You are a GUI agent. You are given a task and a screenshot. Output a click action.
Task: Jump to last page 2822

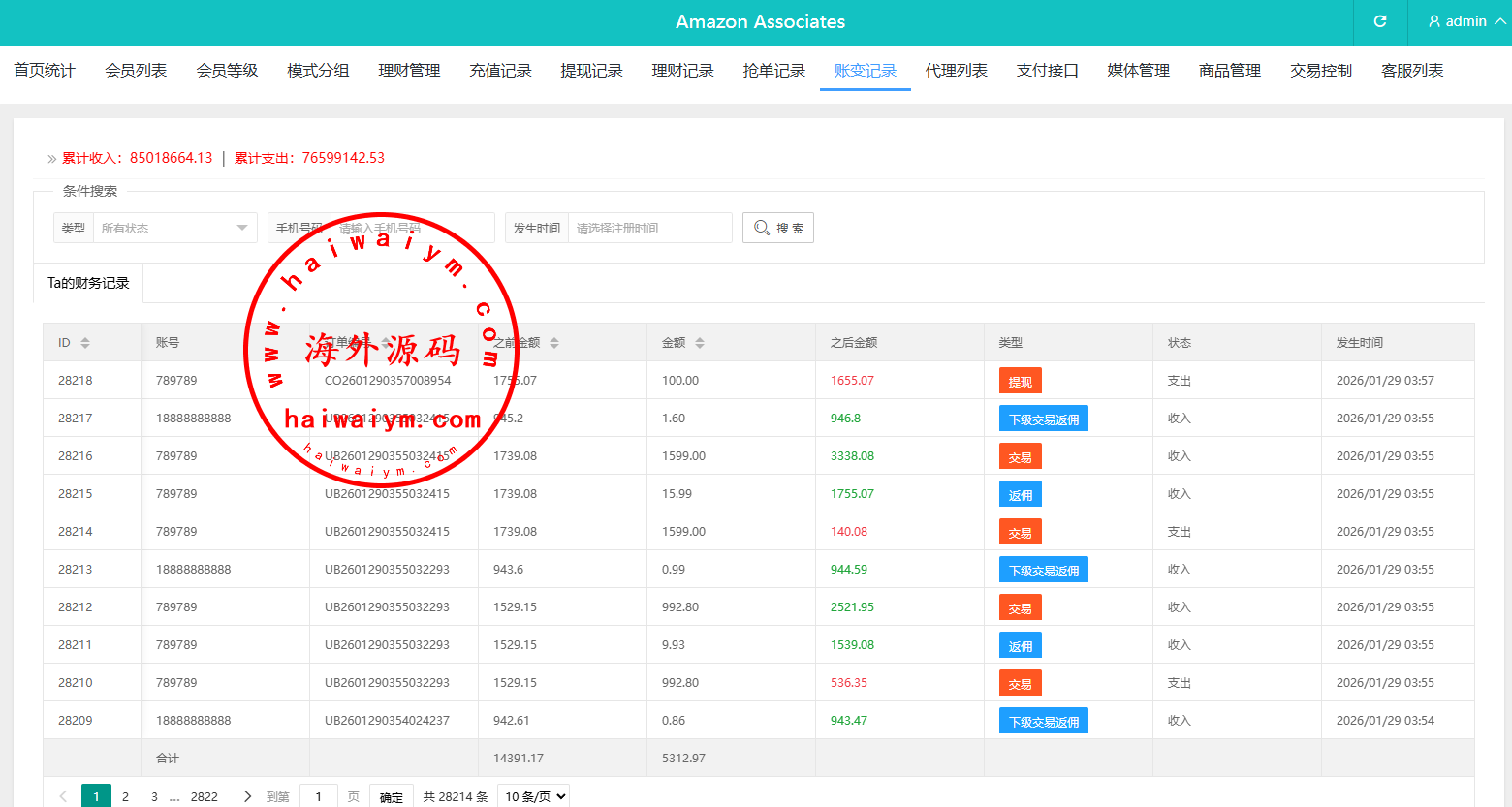tap(204, 796)
